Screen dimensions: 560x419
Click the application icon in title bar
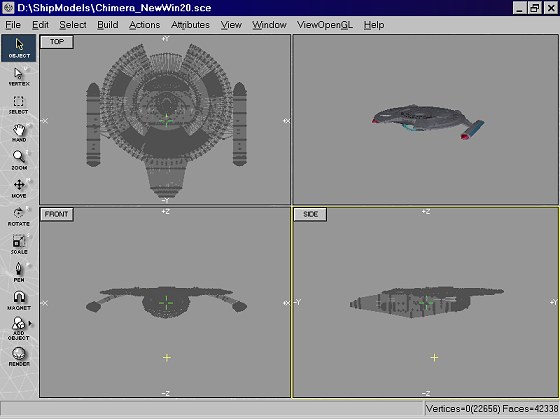coord(8,8)
